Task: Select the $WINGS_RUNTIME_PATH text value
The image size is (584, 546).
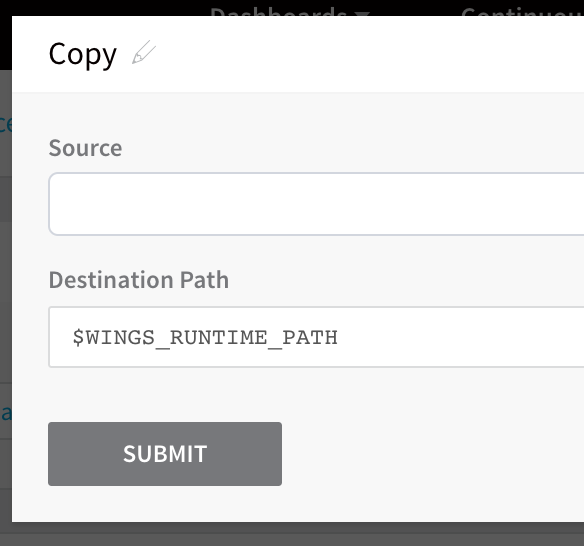Action: tap(205, 338)
